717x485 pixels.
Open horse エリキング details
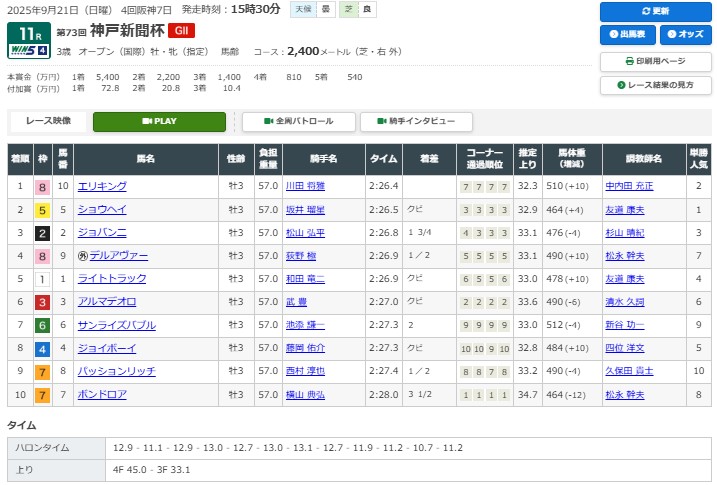(x=102, y=186)
